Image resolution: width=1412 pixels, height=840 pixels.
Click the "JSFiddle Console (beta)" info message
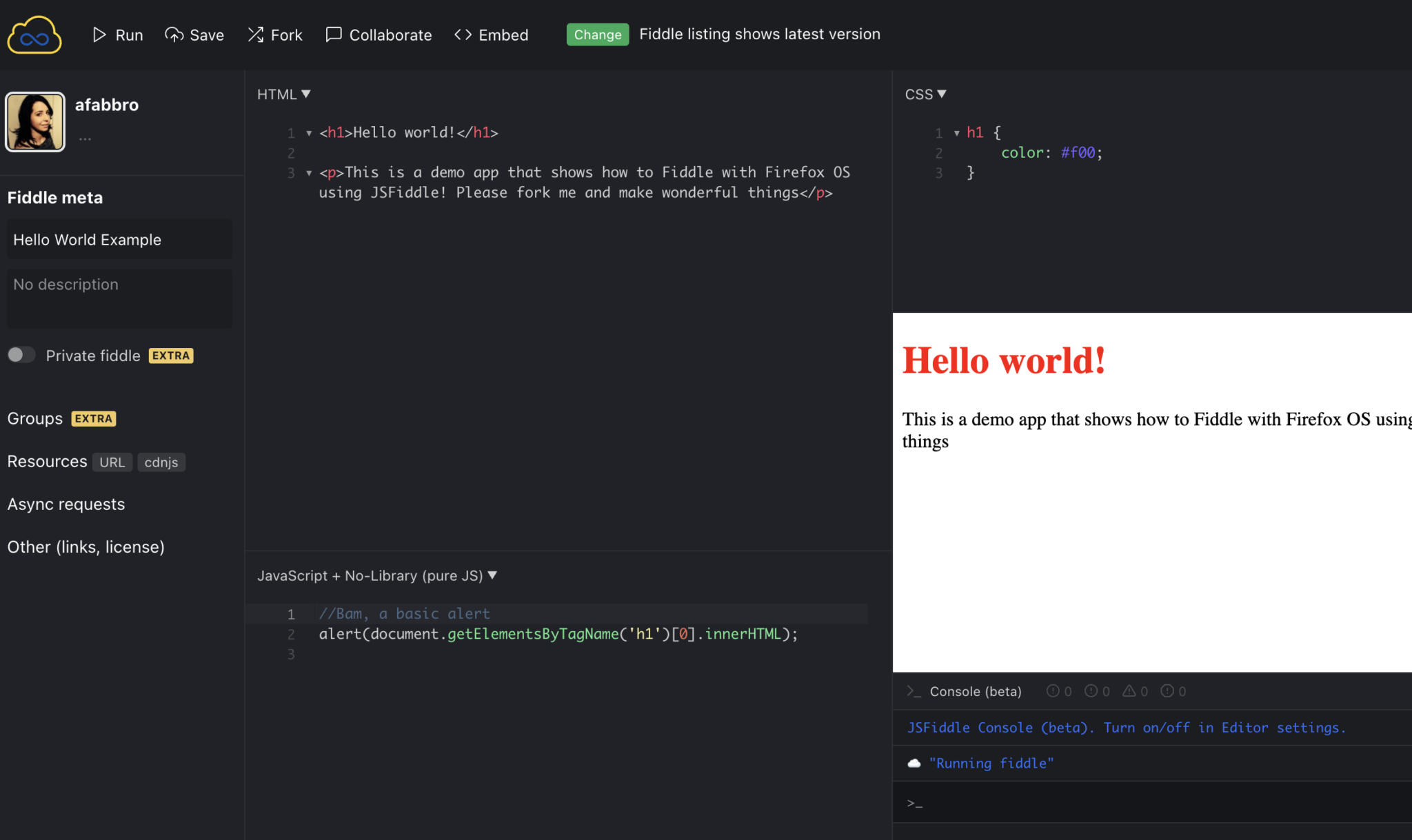tap(1126, 728)
